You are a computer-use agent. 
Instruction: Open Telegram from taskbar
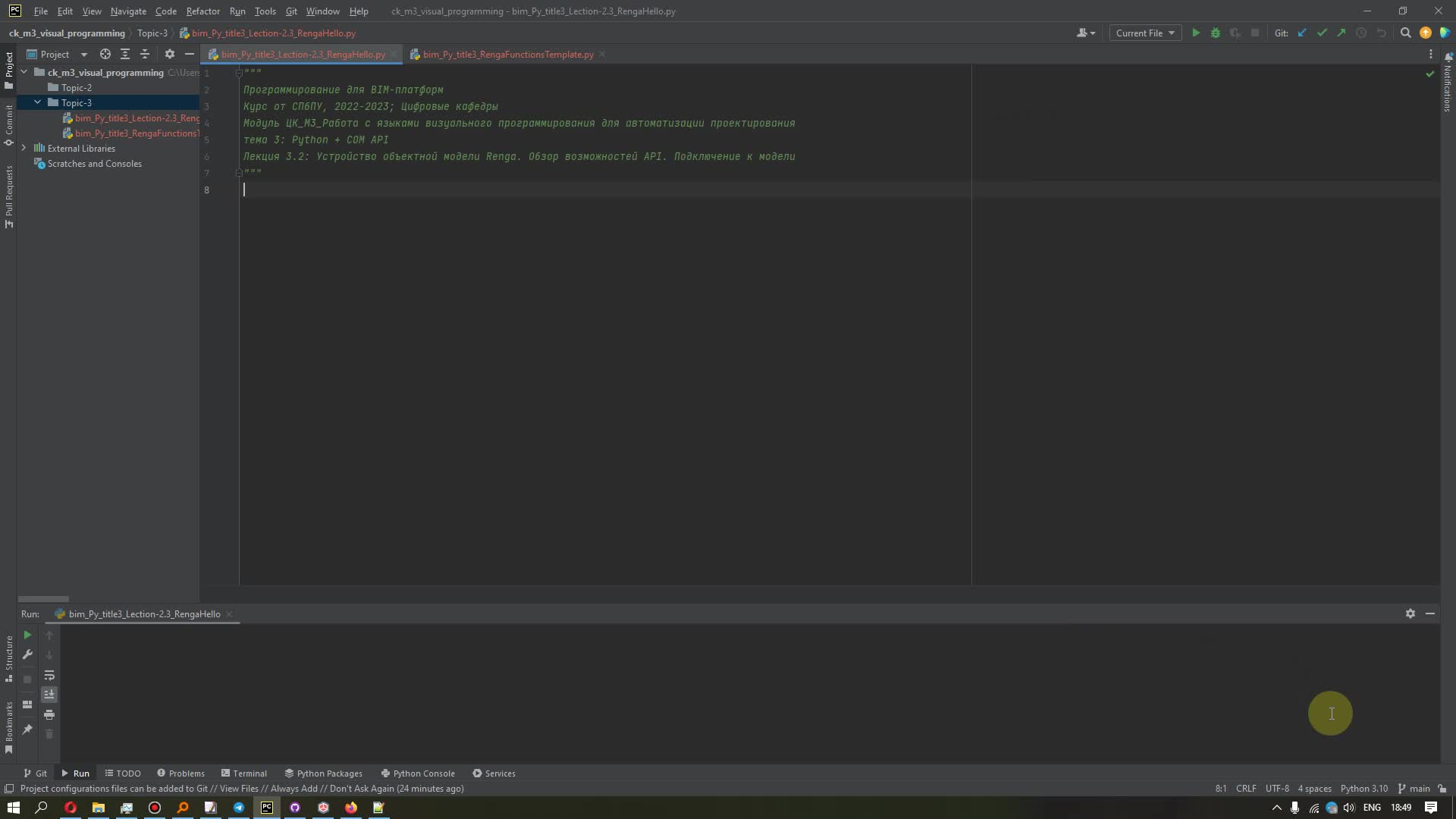(x=239, y=808)
